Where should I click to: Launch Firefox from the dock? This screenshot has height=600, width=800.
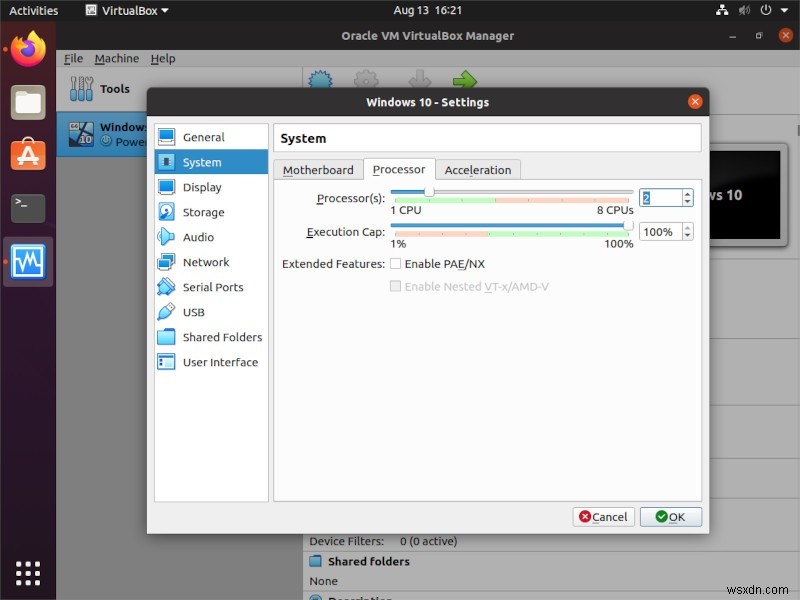(27, 46)
